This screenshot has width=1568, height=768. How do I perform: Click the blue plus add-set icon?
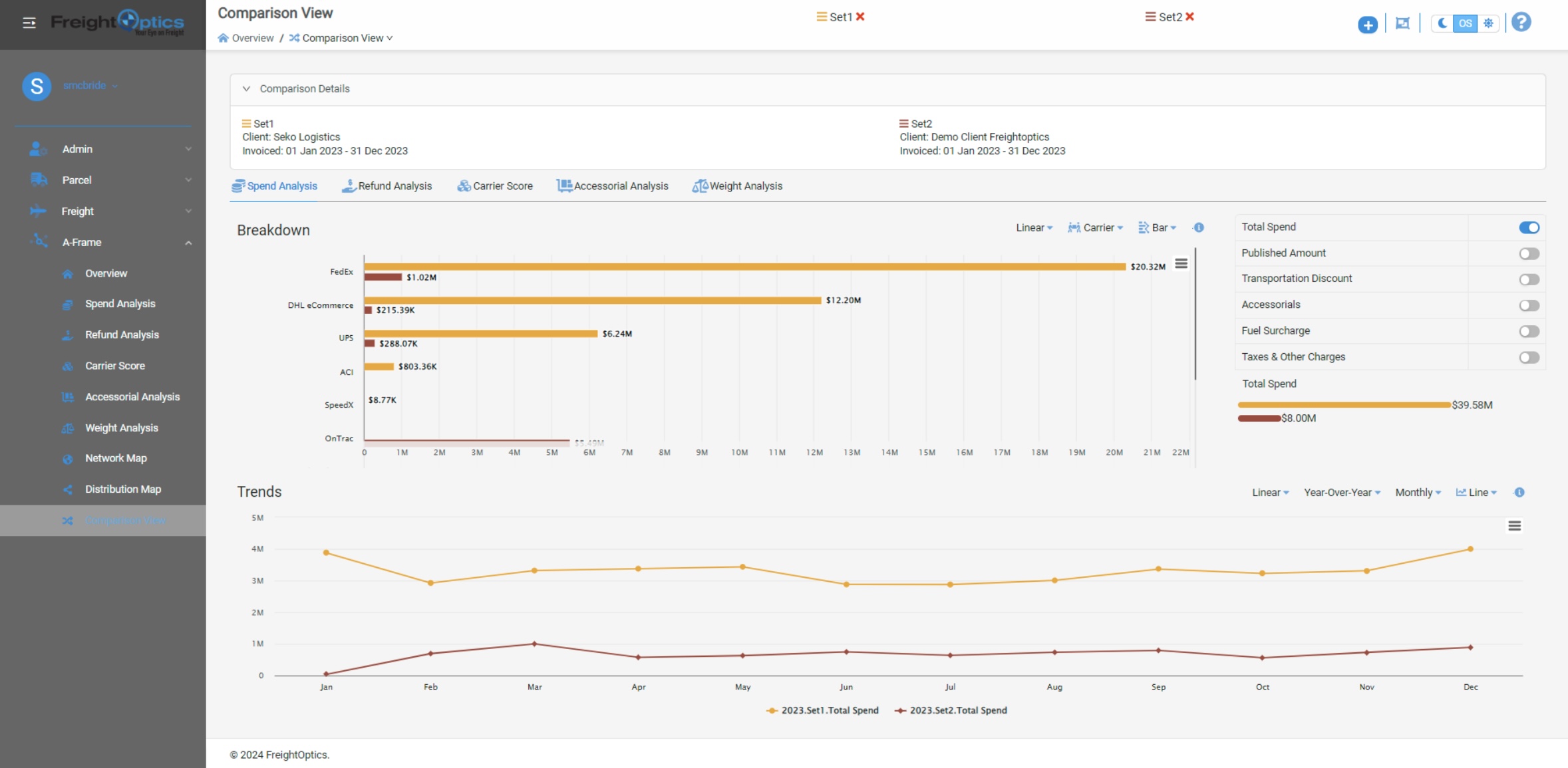1367,25
